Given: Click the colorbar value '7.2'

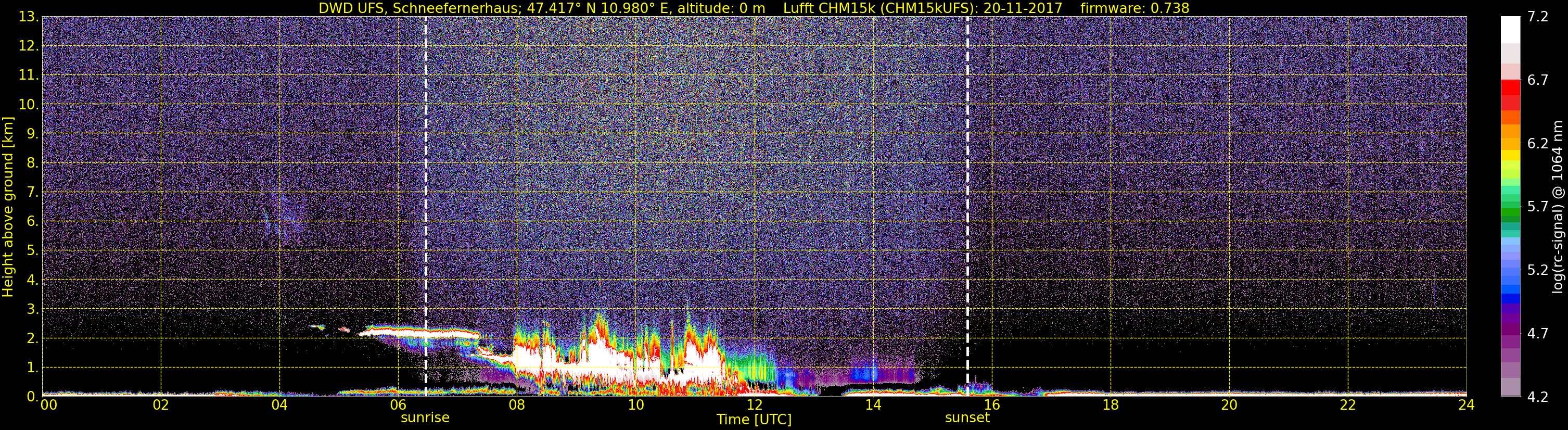Looking at the screenshot, I should coord(1538,17).
